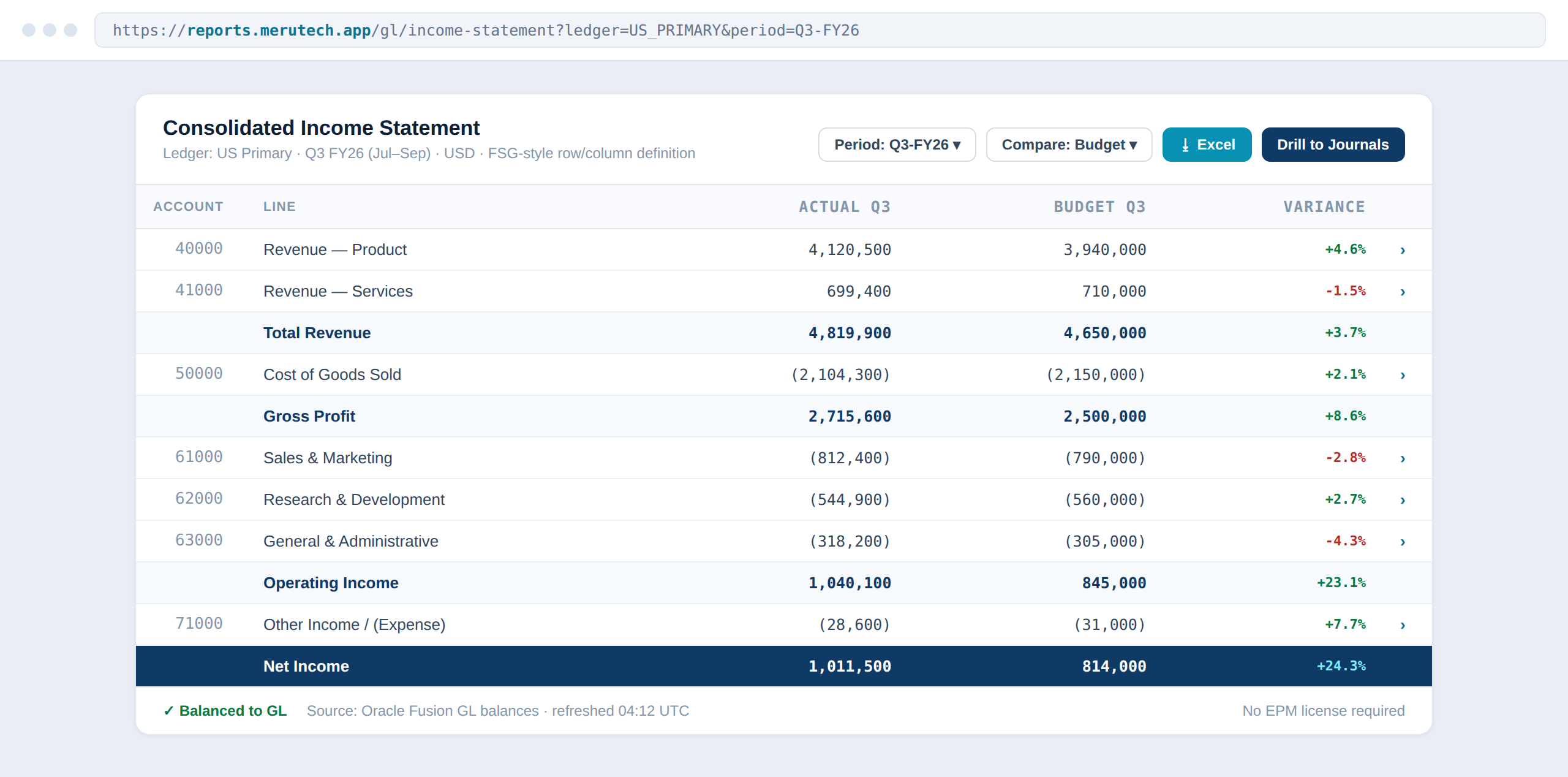Click the address bar URL field
Image resolution: width=1568 pixels, height=777 pixels.
tap(820, 30)
